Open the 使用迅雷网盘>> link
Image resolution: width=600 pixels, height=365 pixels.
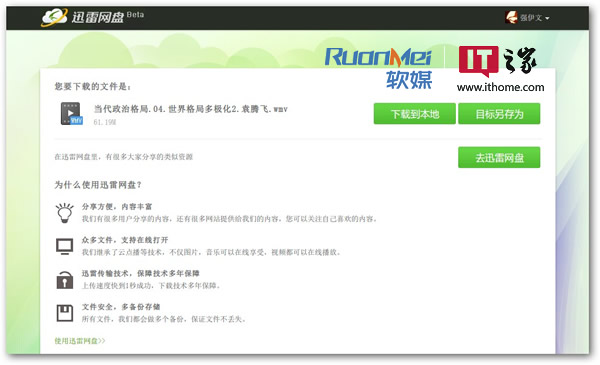click(80, 341)
